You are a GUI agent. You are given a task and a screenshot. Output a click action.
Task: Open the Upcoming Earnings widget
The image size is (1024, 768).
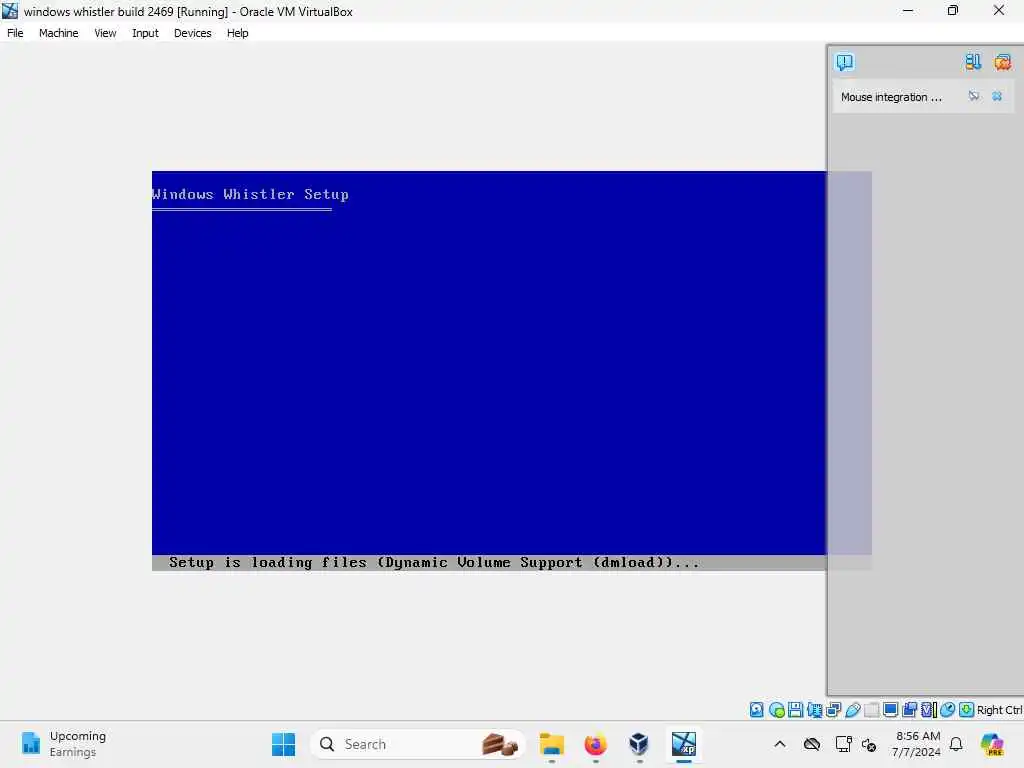(63, 744)
